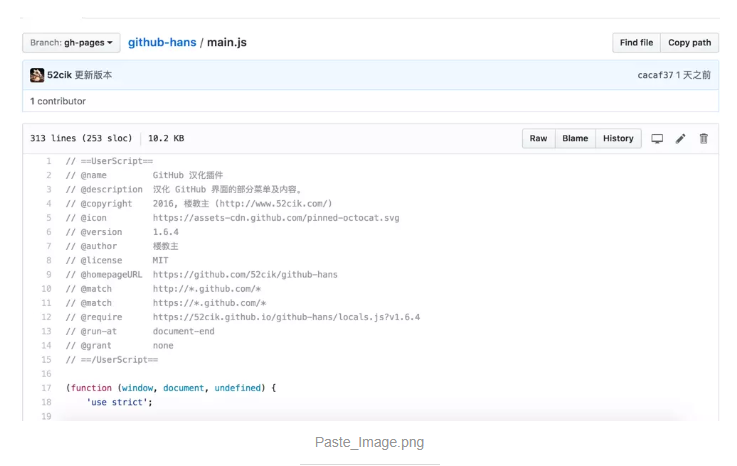Click the 1 contributor text

[x=58, y=101]
